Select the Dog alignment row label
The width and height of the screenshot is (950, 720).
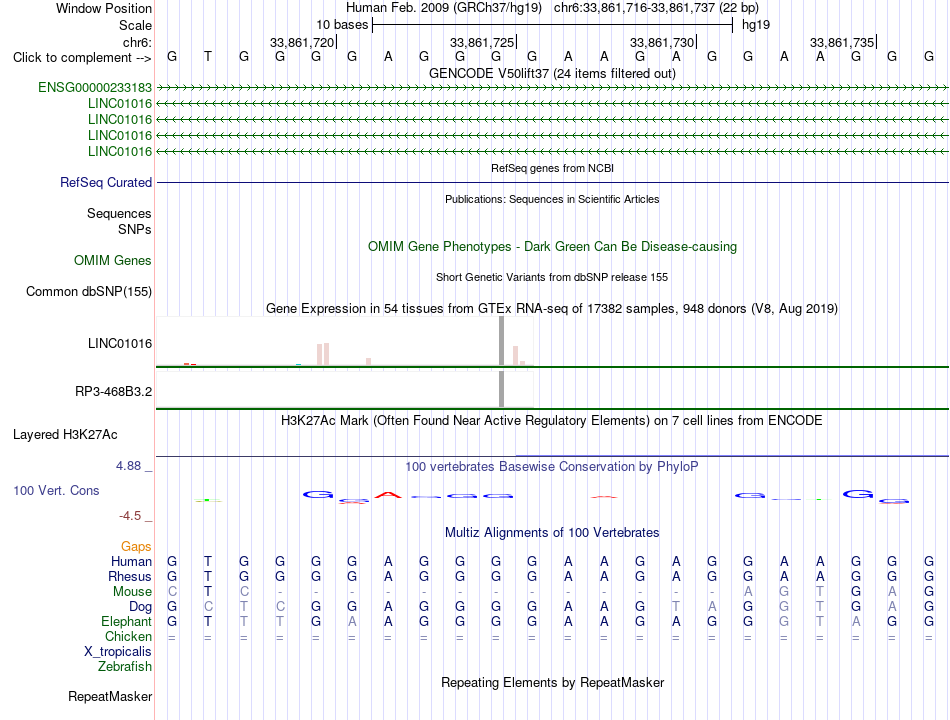[140, 607]
